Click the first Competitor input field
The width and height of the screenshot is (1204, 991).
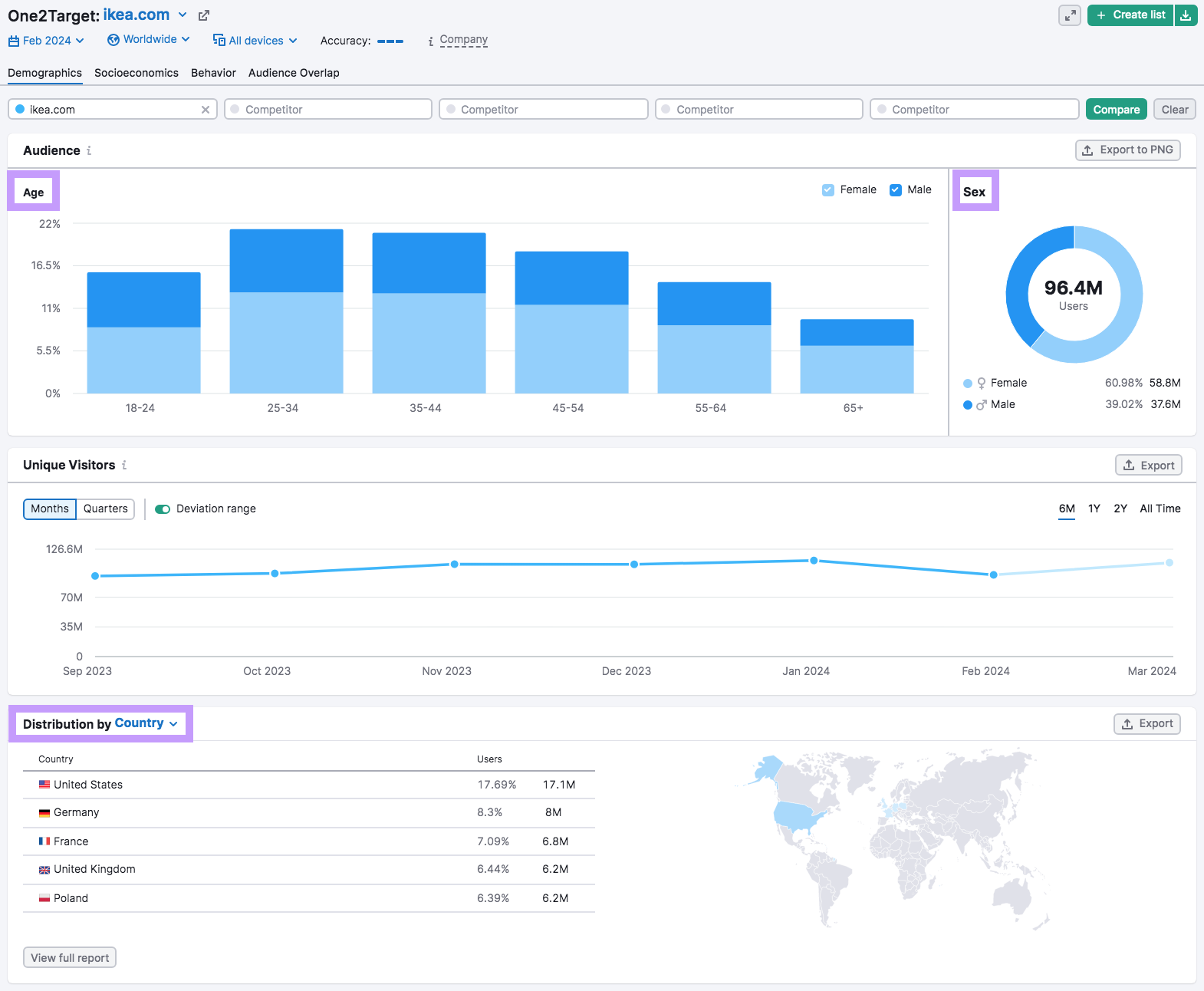[328, 110]
